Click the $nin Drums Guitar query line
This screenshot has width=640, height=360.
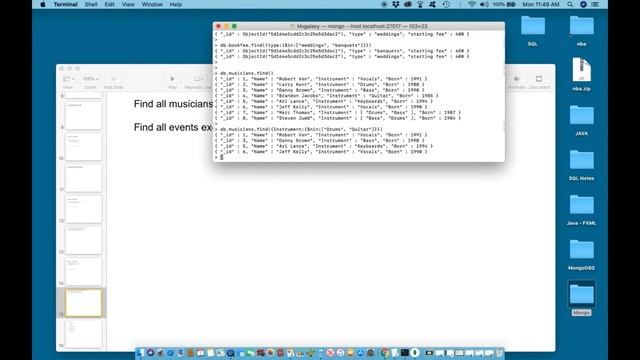pos(301,129)
